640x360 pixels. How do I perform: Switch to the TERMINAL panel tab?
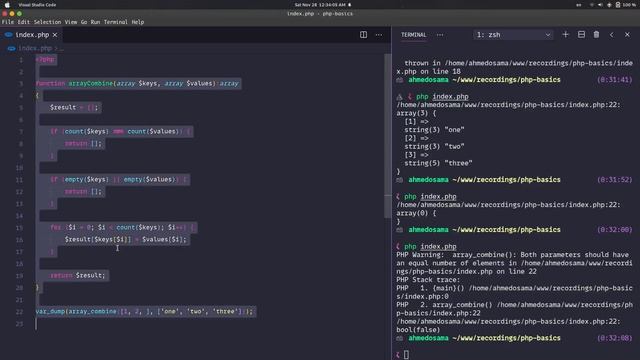coord(413,35)
